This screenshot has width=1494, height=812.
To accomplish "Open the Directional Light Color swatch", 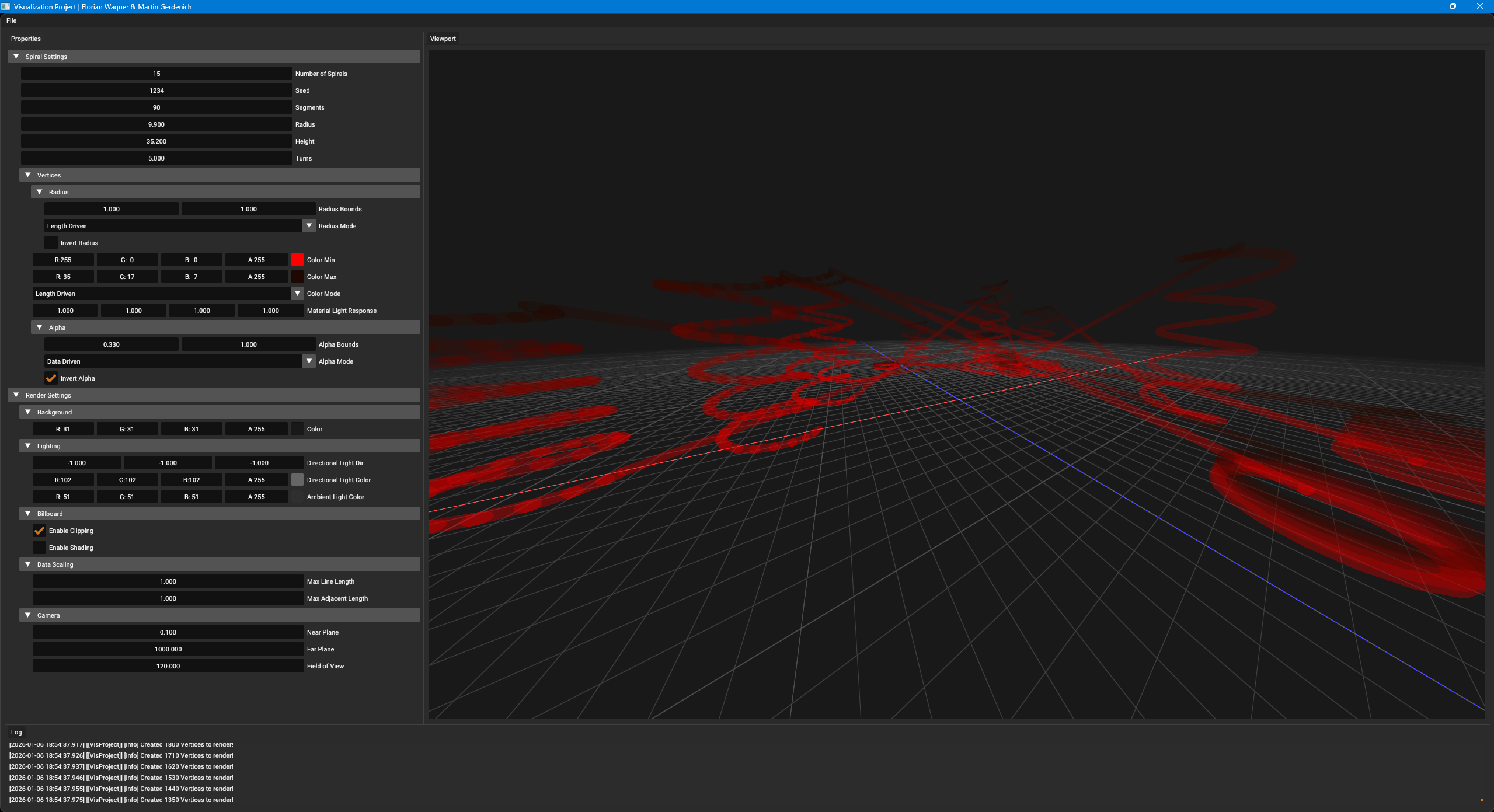I will tap(297, 480).
